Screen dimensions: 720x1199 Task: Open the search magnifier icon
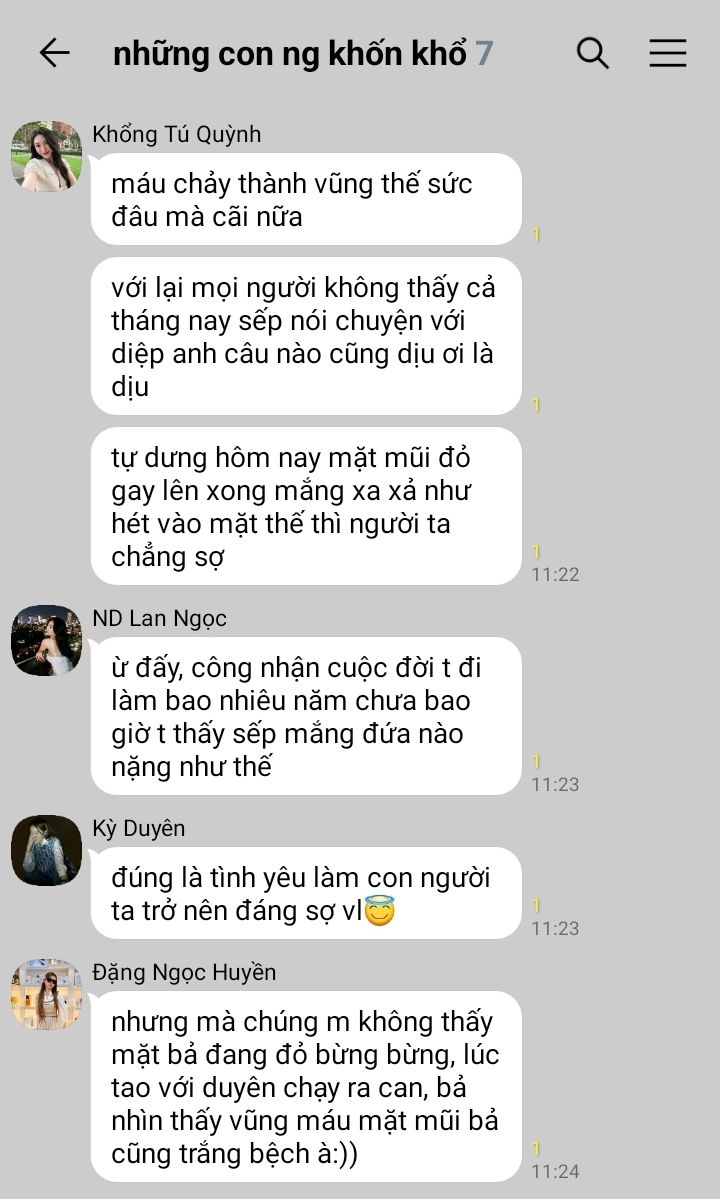[x=592, y=54]
